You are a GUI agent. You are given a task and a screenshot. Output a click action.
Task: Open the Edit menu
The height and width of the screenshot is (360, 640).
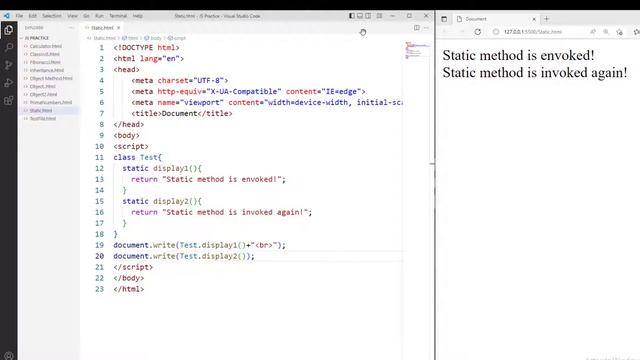pos(33,16)
